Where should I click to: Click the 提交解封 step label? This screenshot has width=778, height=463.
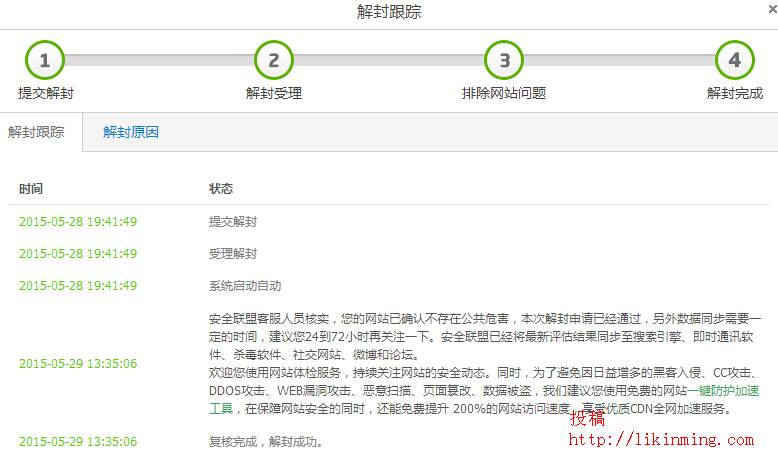click(x=46, y=93)
